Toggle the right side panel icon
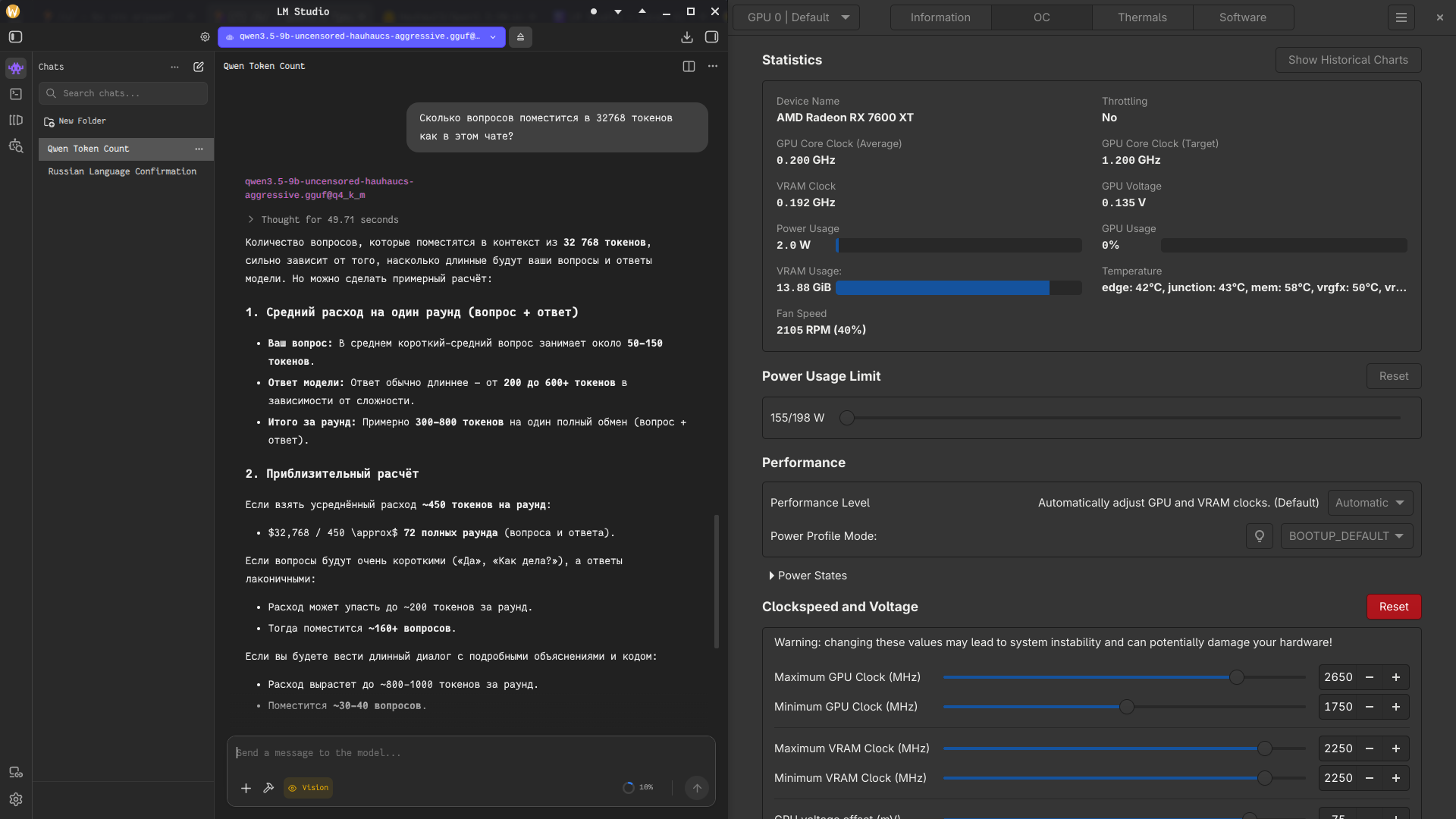Image resolution: width=1456 pixels, height=819 pixels. point(711,36)
